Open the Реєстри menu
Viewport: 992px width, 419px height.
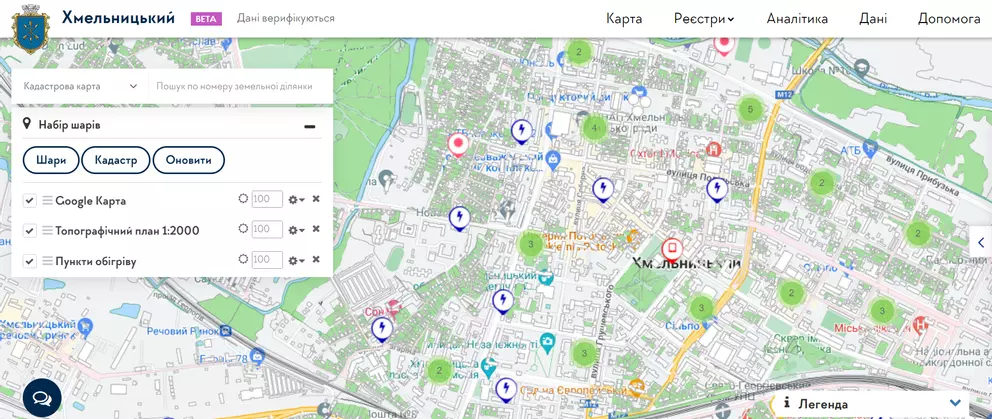tap(703, 19)
